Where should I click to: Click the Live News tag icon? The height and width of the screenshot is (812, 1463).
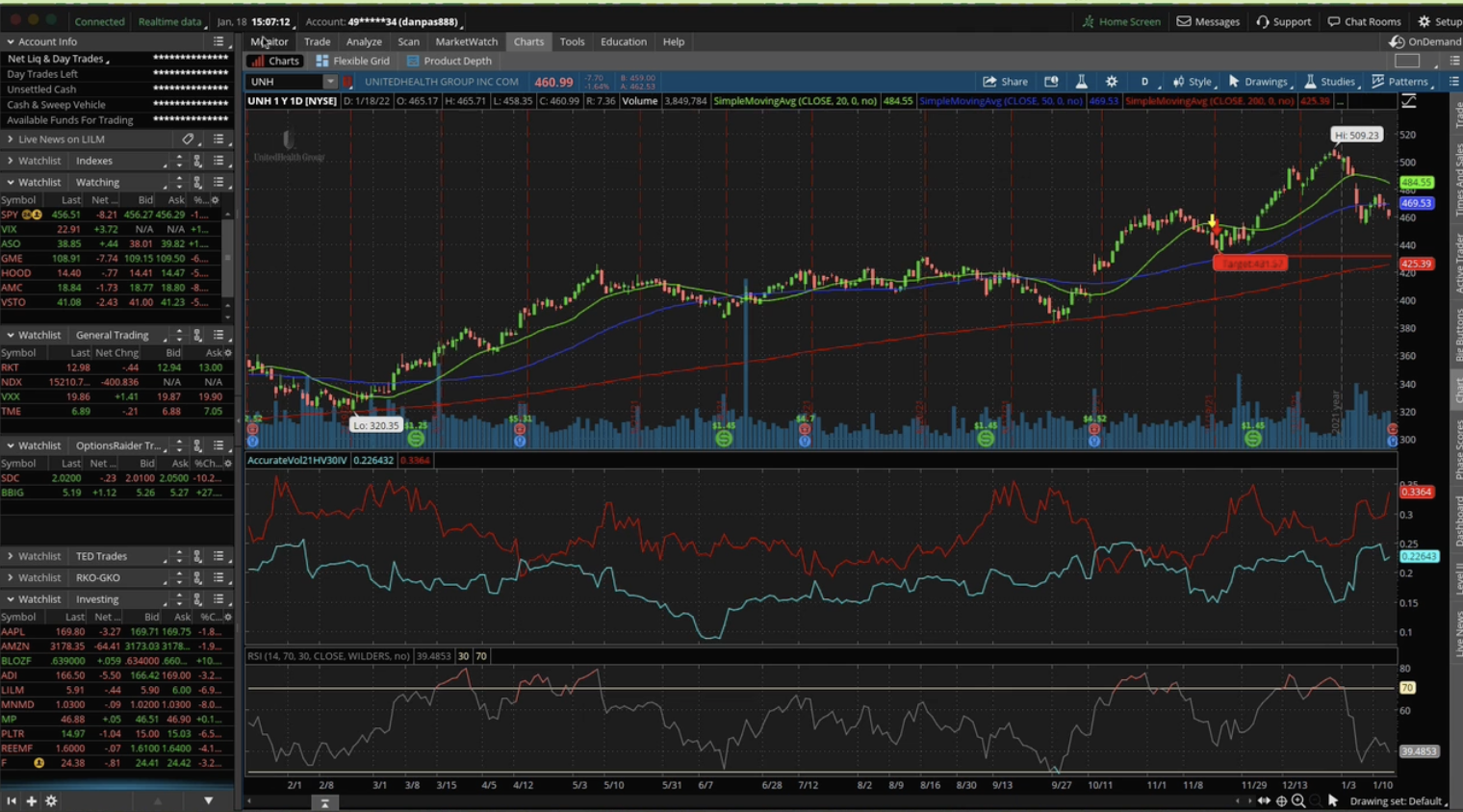tap(188, 140)
